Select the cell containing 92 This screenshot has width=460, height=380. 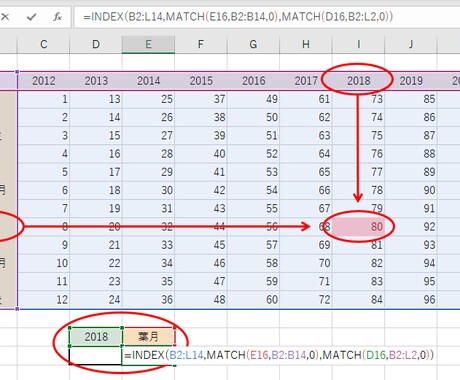[411, 227]
